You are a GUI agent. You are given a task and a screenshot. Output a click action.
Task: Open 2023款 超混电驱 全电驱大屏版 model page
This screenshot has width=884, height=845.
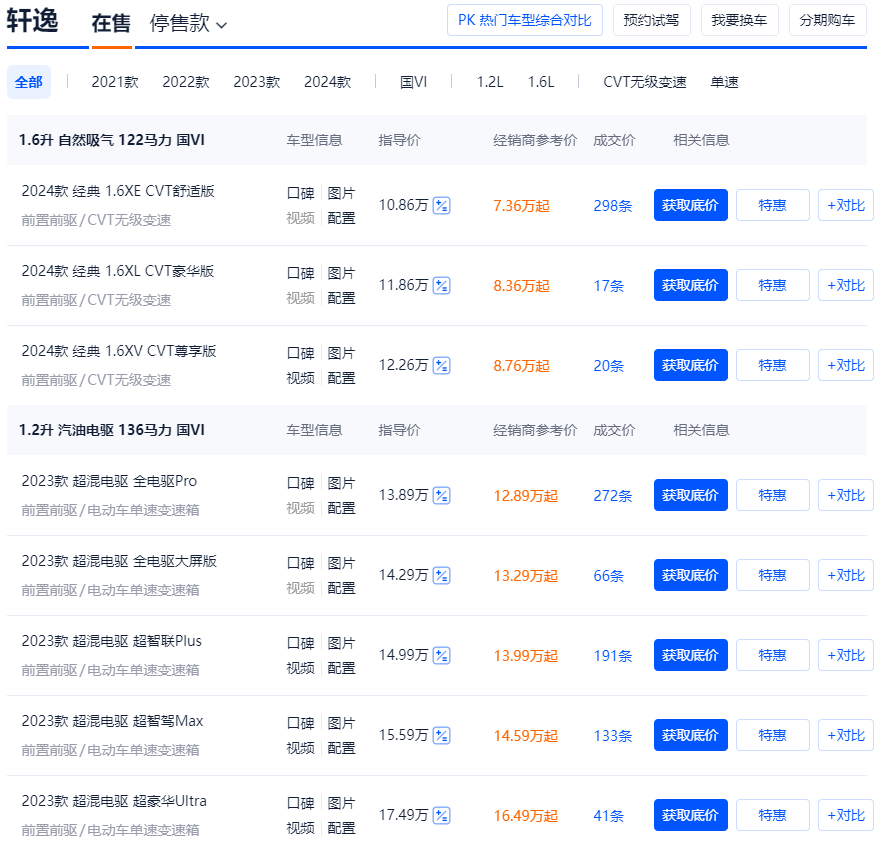pyautogui.click(x=119, y=561)
